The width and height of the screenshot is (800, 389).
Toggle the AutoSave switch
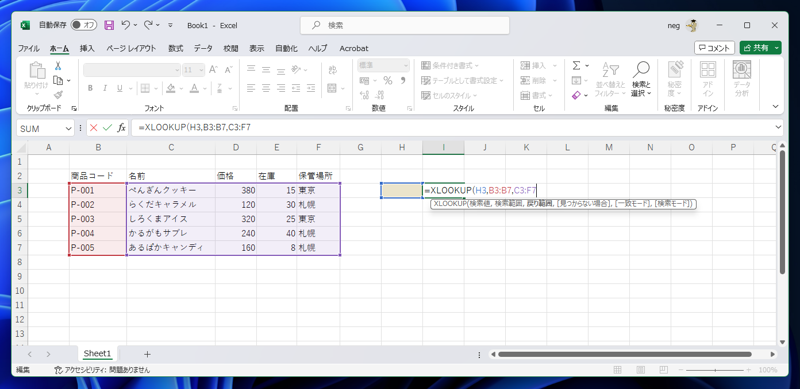point(84,25)
